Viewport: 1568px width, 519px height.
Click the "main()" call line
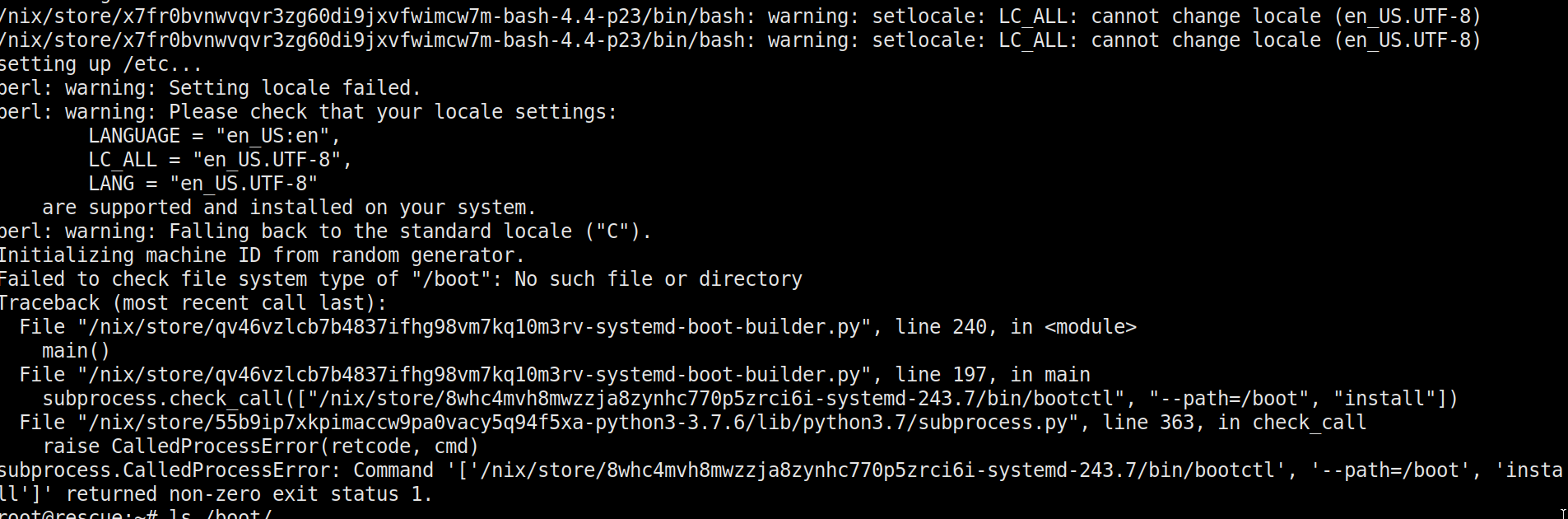coord(76,351)
